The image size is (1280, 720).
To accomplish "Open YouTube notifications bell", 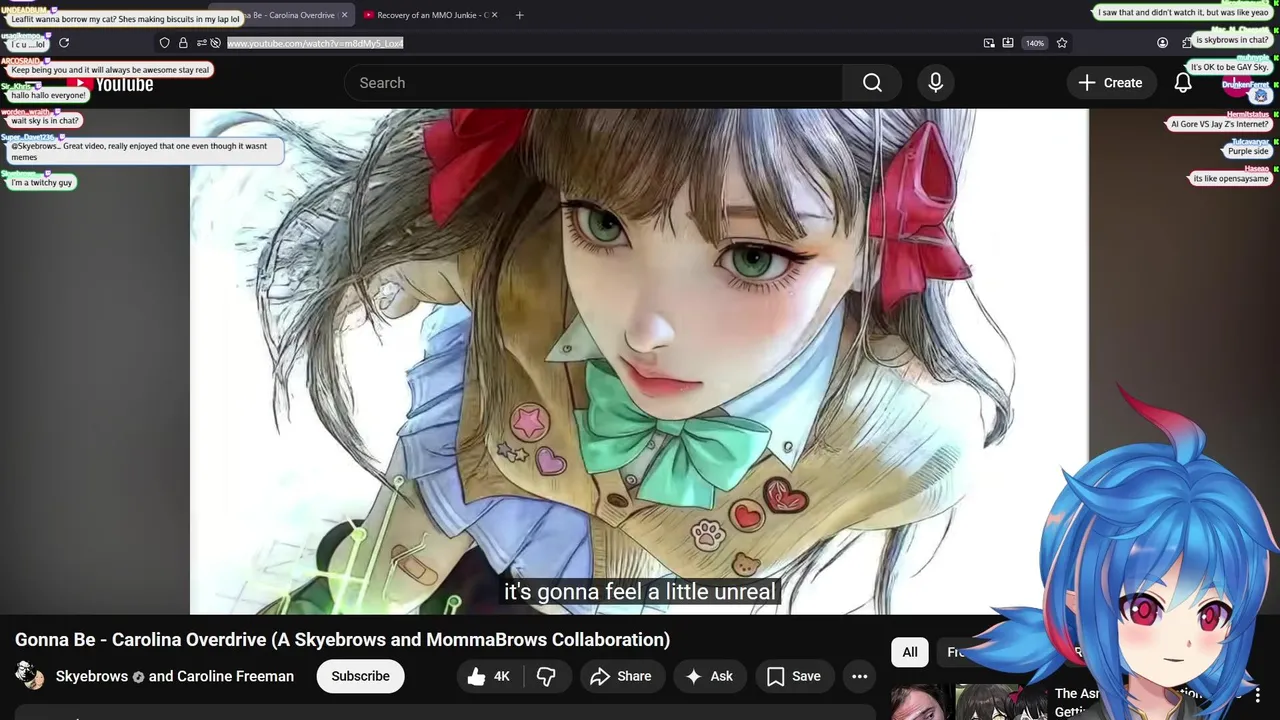I will click(x=1183, y=83).
